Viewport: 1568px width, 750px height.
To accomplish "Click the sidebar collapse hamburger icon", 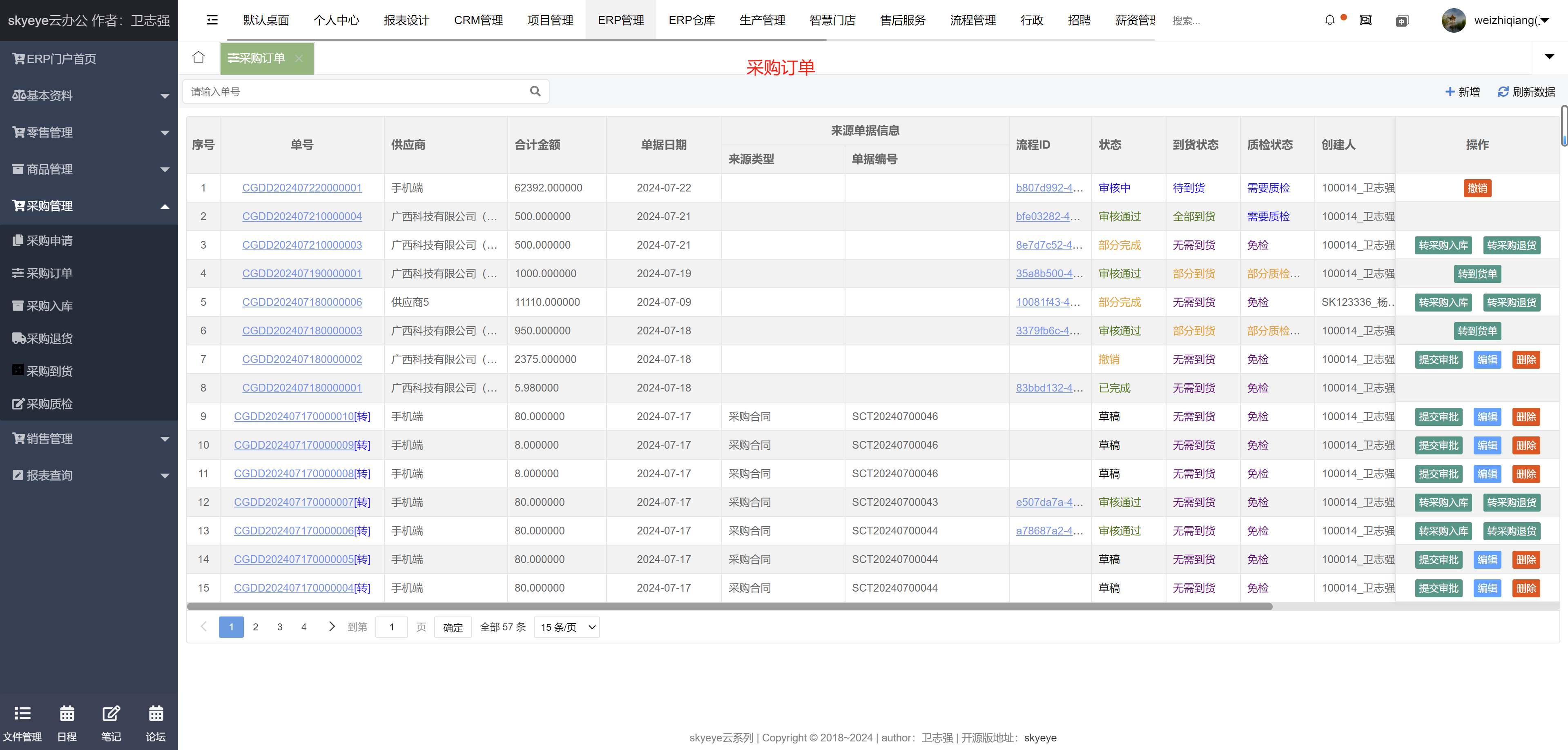I will [x=212, y=20].
